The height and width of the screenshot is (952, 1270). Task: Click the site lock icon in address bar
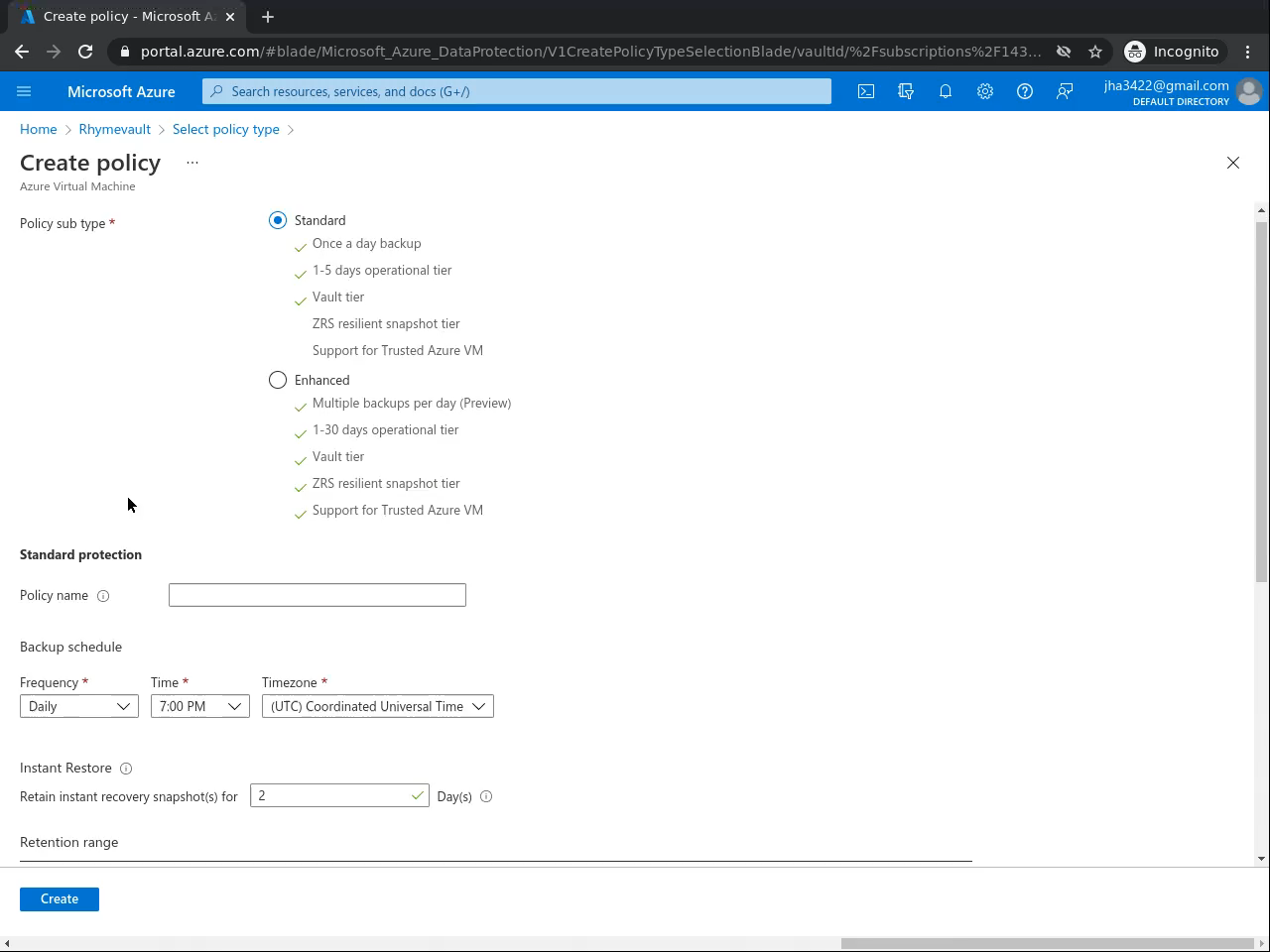pos(123,52)
